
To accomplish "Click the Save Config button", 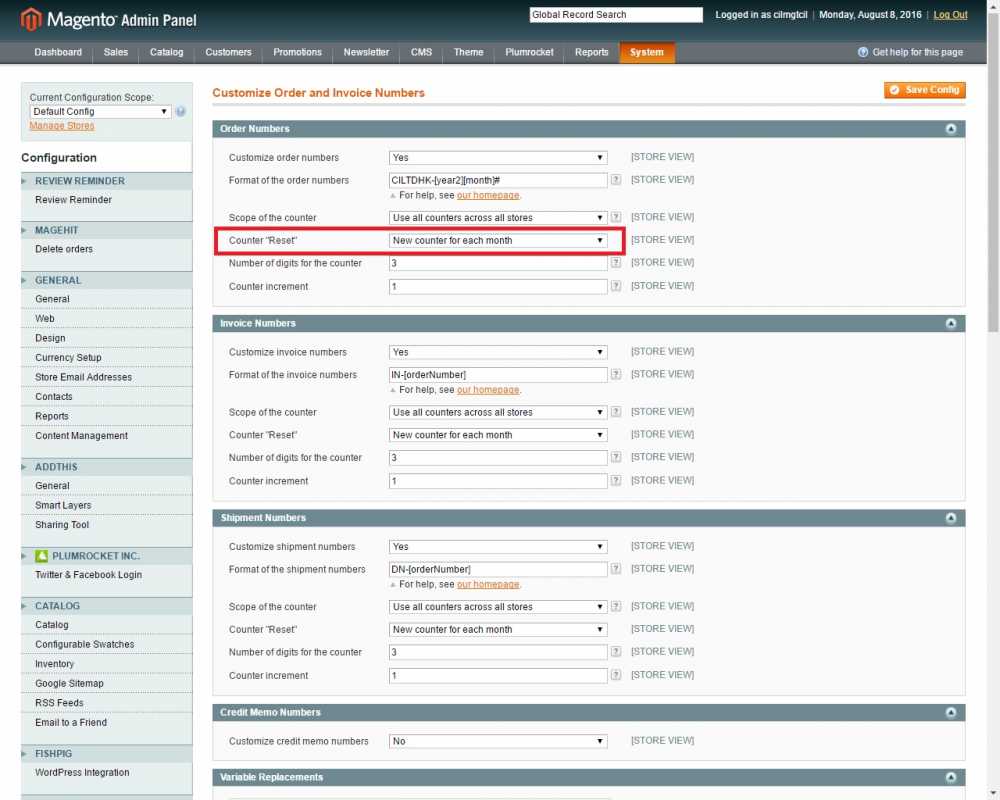I will [x=924, y=90].
